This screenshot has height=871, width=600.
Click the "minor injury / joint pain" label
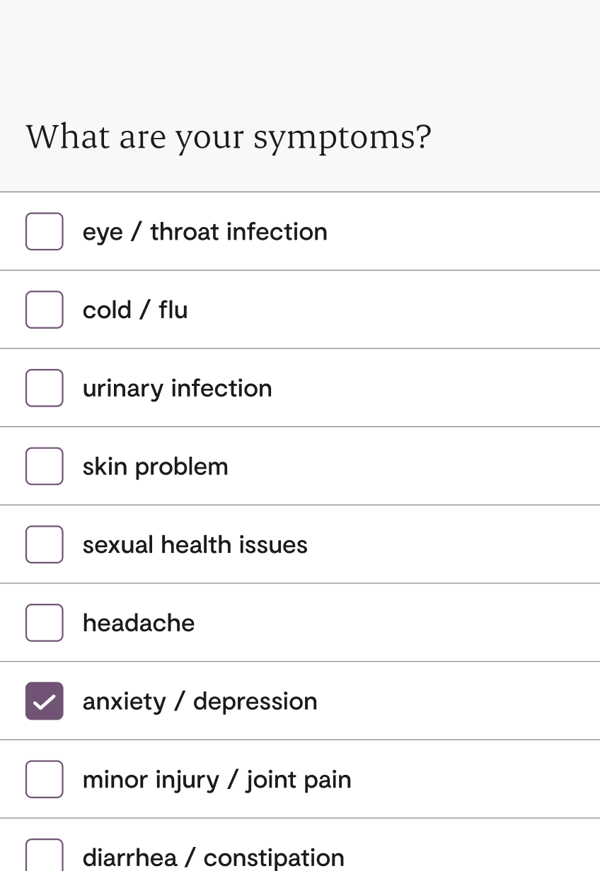tap(216, 779)
